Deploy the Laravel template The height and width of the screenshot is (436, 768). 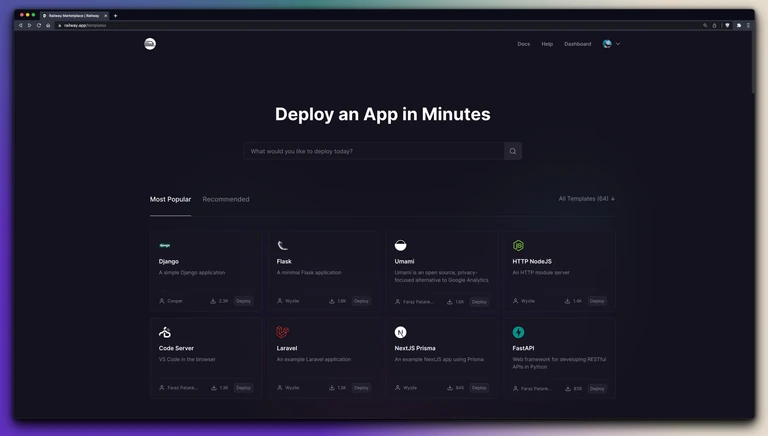[361, 388]
